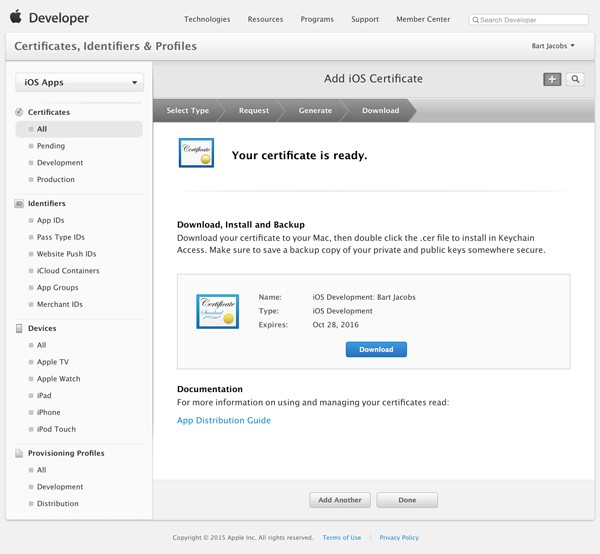
Task: Click the Add Another button
Action: coord(340,500)
